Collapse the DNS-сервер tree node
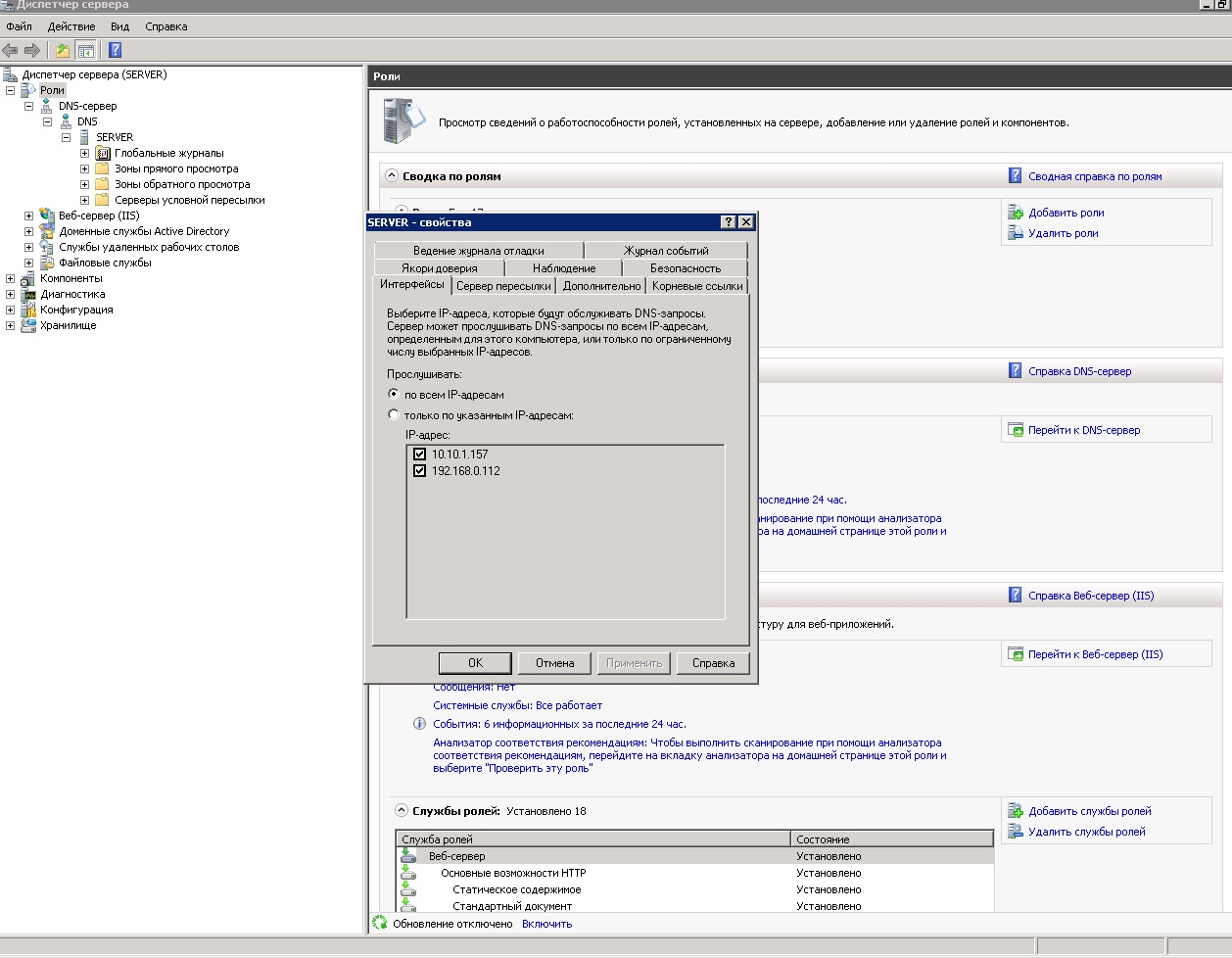 coord(29,106)
